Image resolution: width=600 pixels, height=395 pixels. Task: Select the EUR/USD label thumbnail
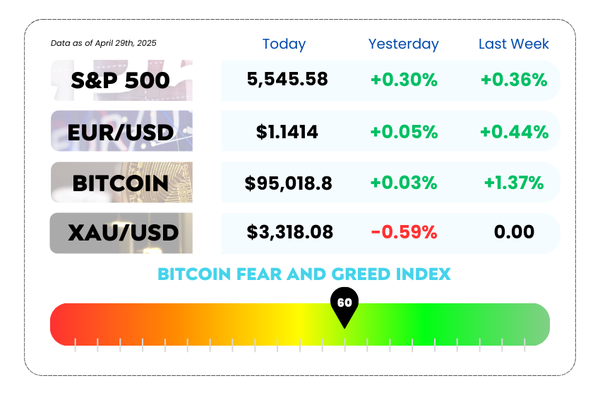[122, 131]
